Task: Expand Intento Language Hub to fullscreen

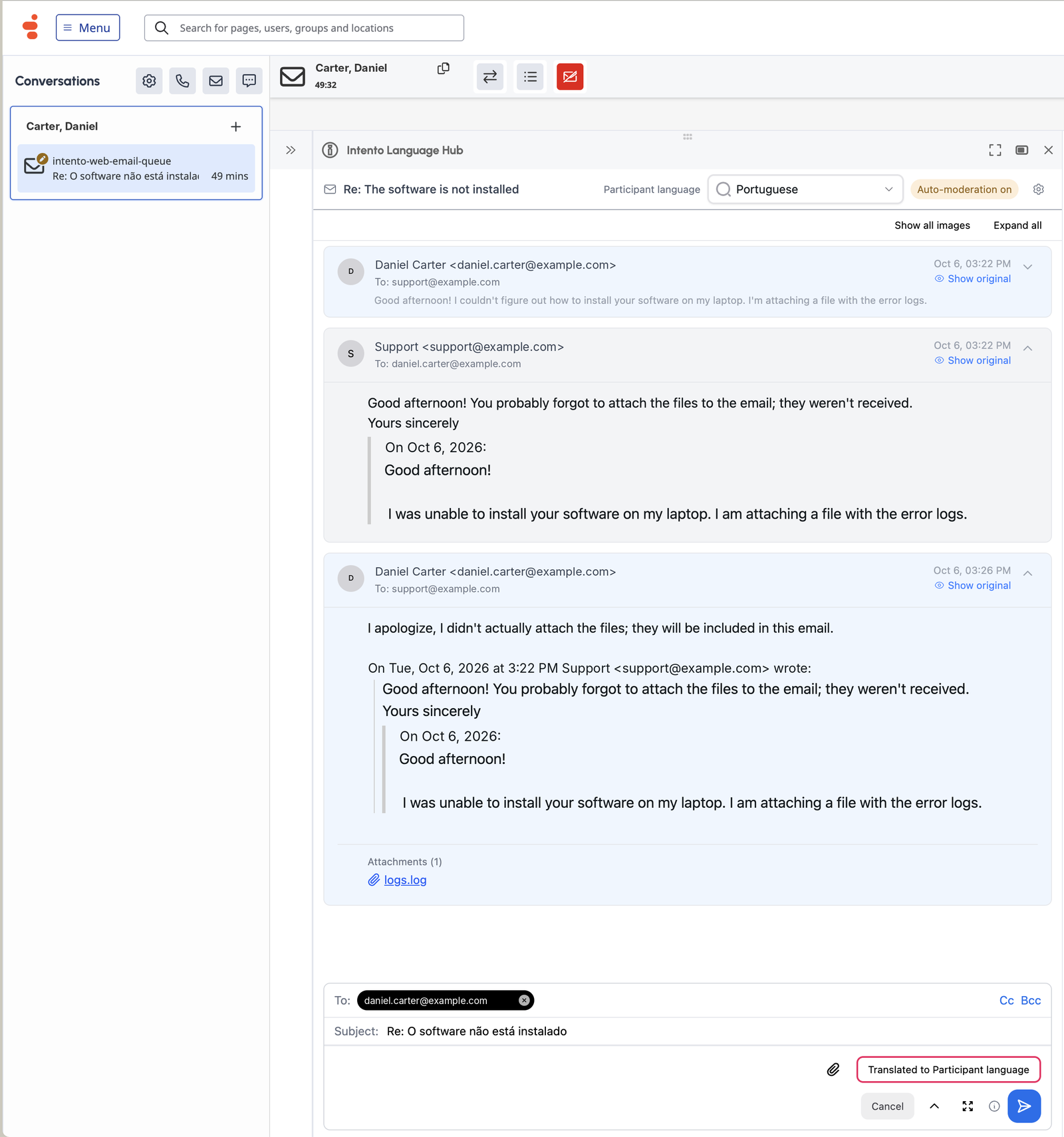Action: [995, 150]
